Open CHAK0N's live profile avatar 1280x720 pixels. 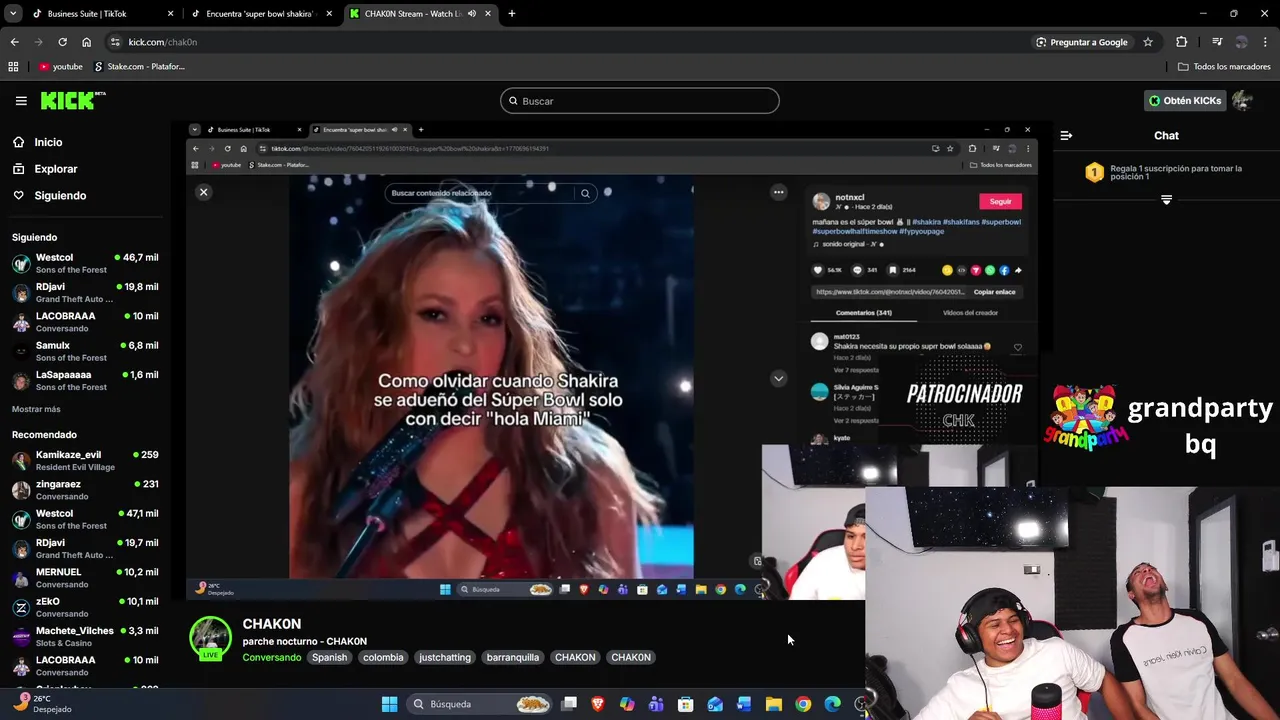pos(210,638)
